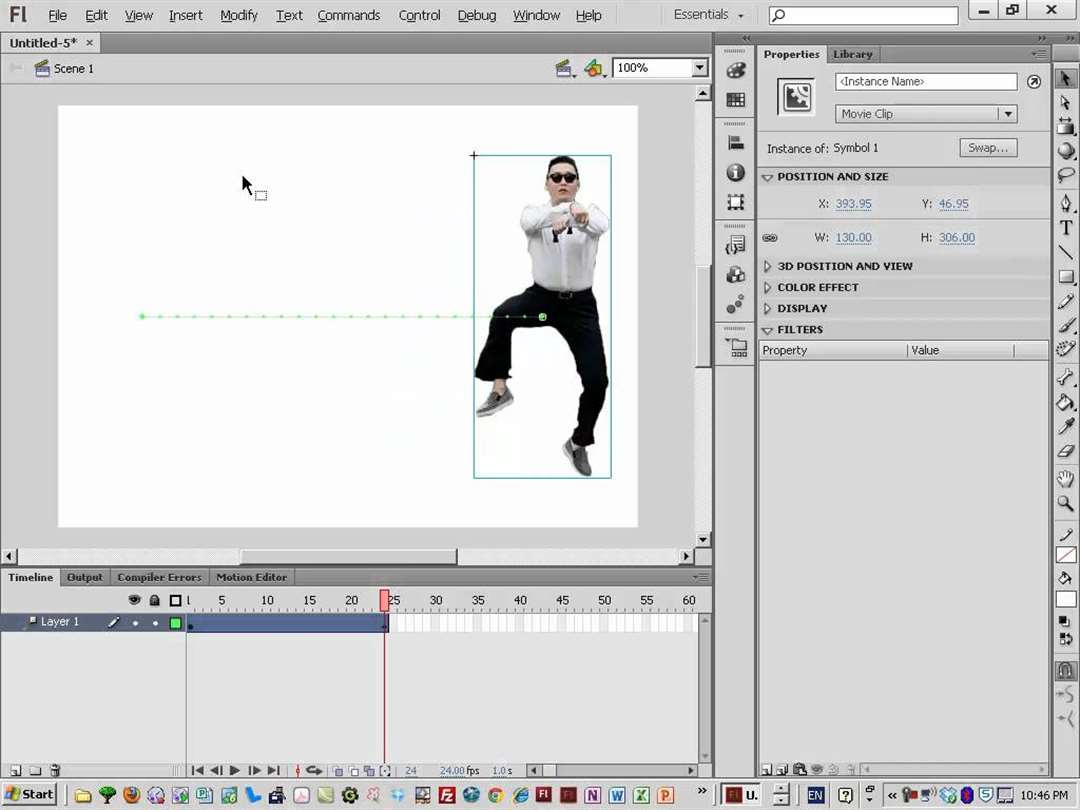This screenshot has width=1080, height=810.
Task: Click the Swap... button
Action: [x=988, y=148]
